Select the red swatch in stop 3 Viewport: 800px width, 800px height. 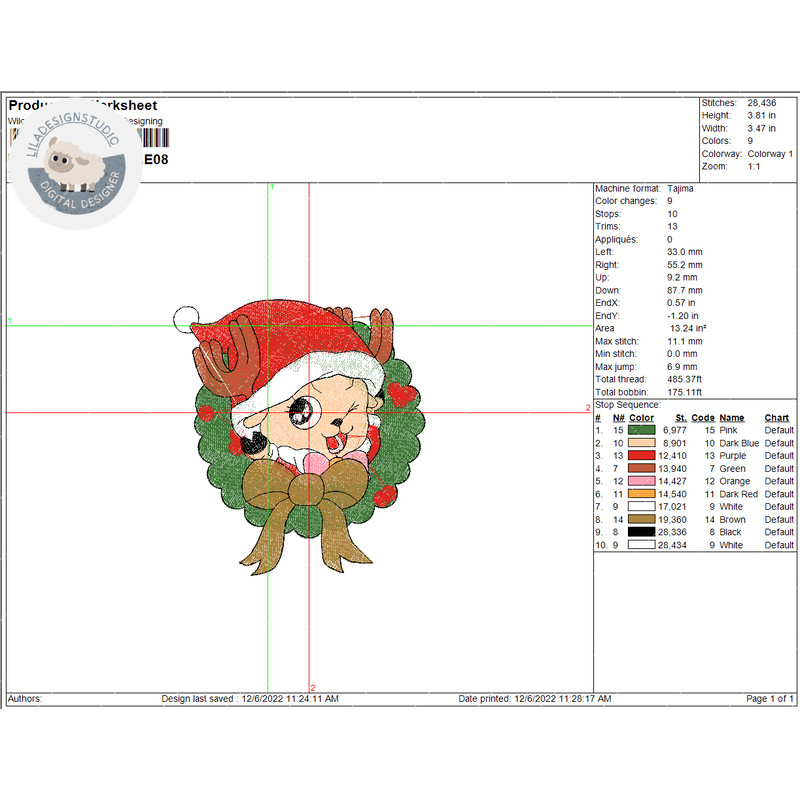tap(641, 456)
